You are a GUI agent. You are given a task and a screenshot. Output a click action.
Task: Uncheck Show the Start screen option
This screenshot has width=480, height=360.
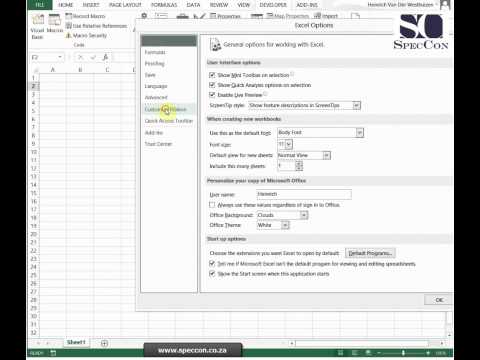tap(212, 274)
